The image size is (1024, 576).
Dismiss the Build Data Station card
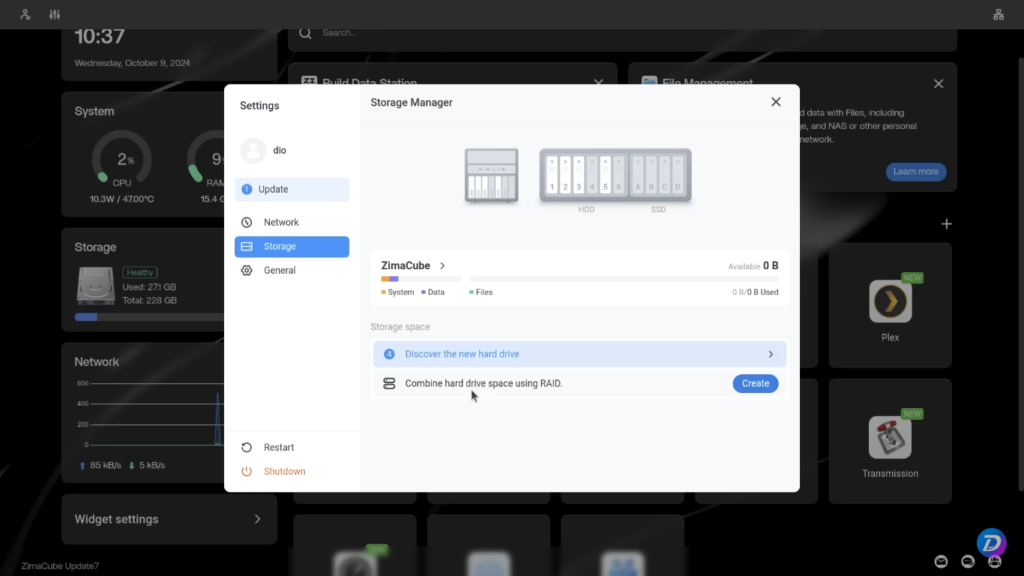pos(598,82)
